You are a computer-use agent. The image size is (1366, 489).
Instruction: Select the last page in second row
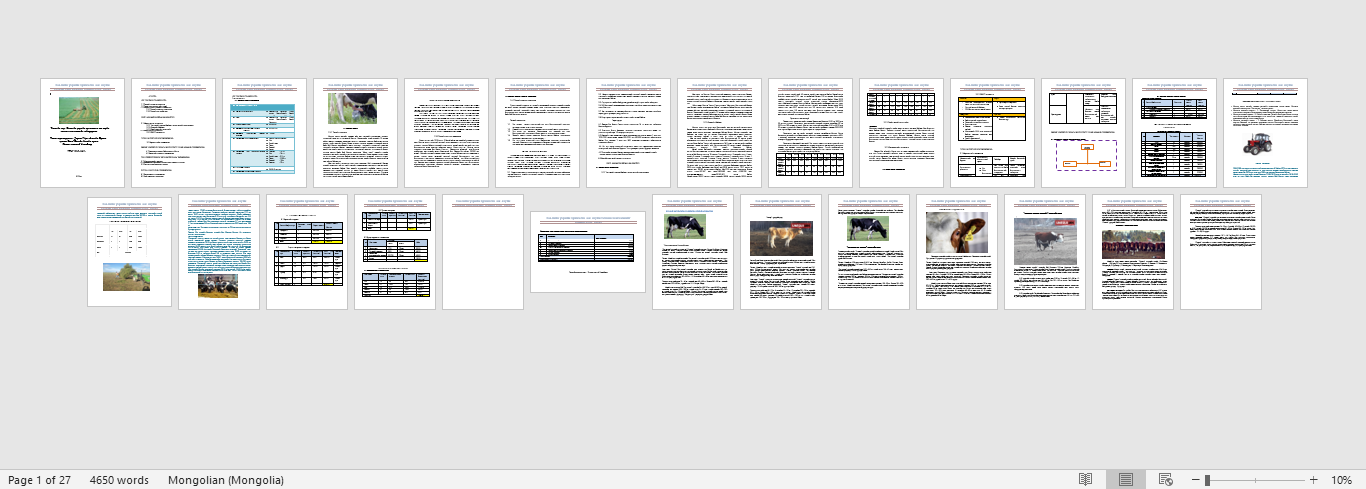[x=1220, y=252]
